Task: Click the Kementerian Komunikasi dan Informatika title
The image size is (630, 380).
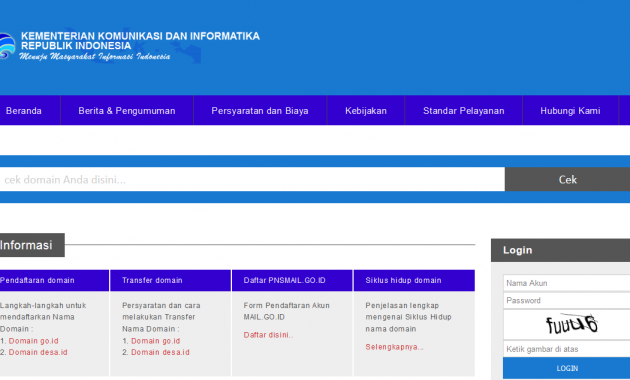Action: point(140,36)
